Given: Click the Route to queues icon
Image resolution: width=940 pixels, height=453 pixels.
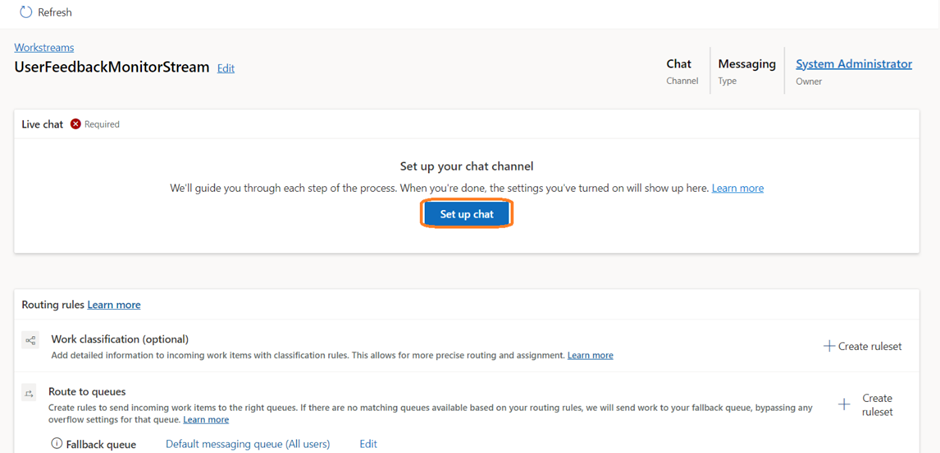Looking at the screenshot, I should (31, 394).
